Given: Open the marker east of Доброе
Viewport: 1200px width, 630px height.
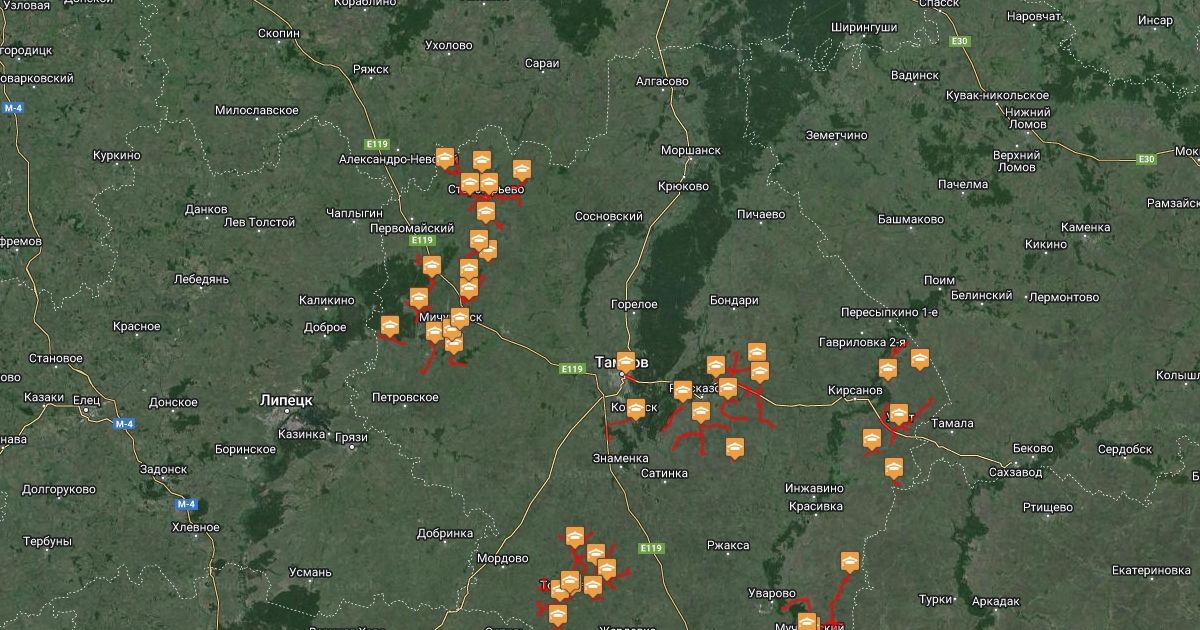Looking at the screenshot, I should 389,325.
